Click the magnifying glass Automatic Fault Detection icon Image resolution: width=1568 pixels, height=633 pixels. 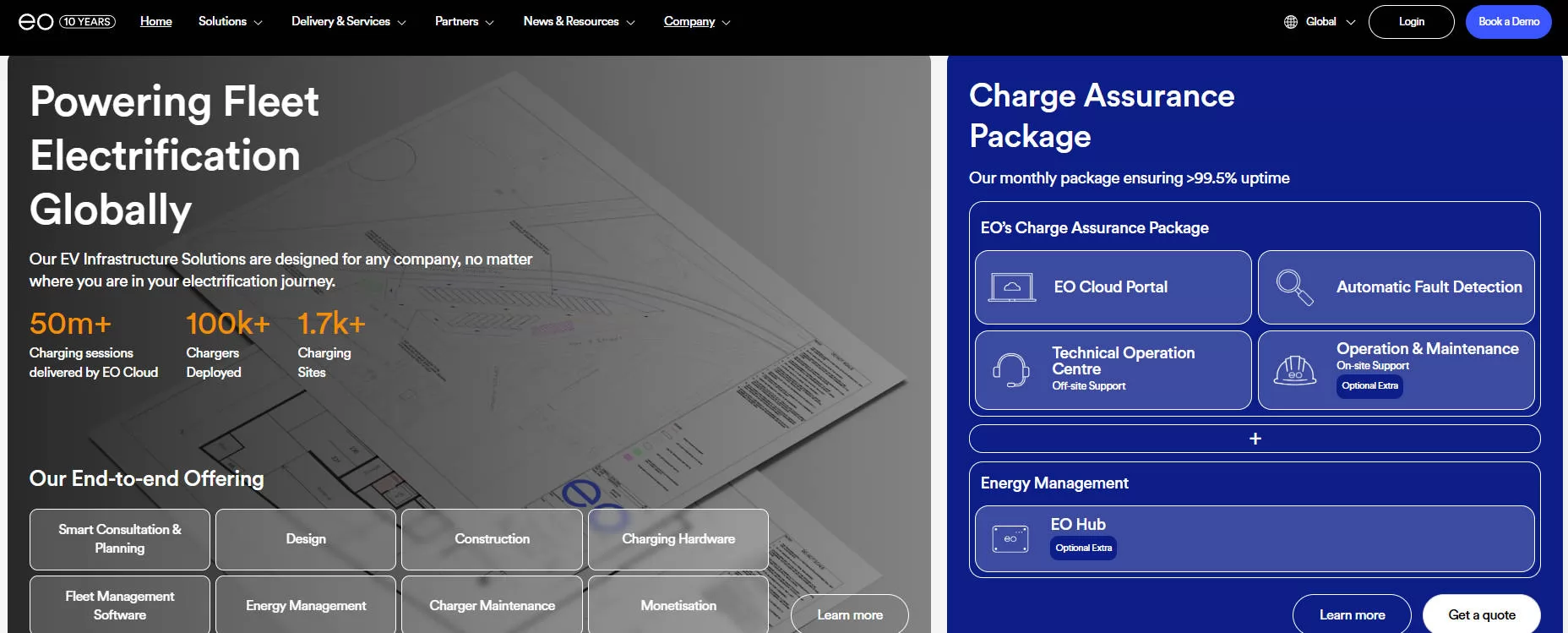coord(1294,287)
